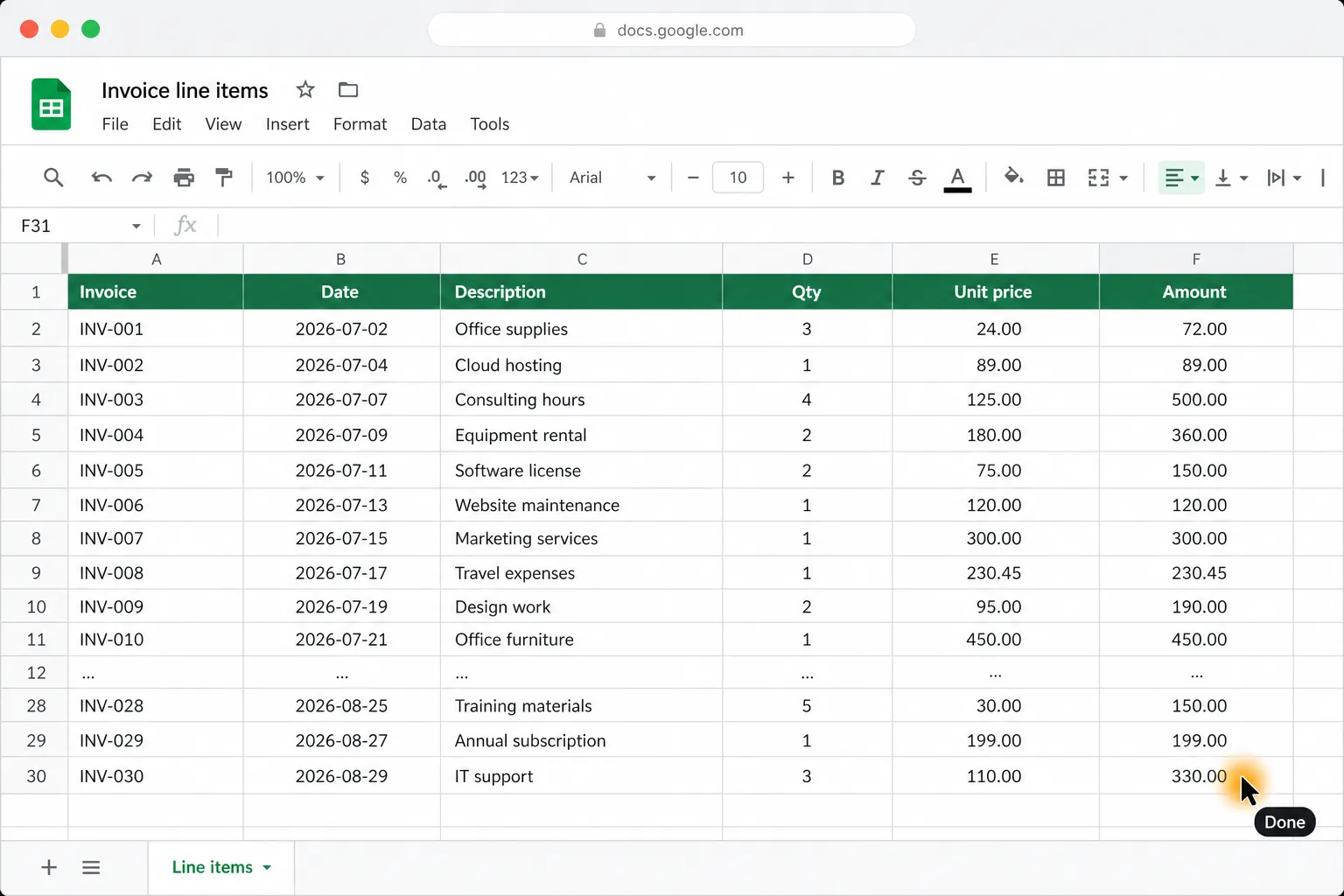Screen dimensions: 1344x896
Task: Select column A header
Action: (156, 259)
